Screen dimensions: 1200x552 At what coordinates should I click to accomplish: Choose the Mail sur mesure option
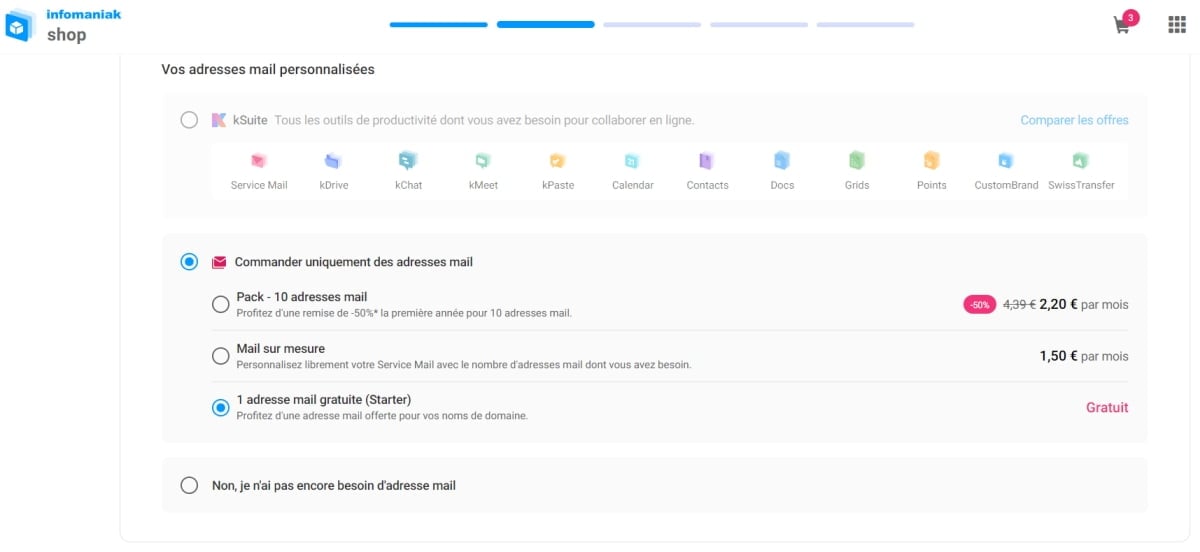pos(221,356)
